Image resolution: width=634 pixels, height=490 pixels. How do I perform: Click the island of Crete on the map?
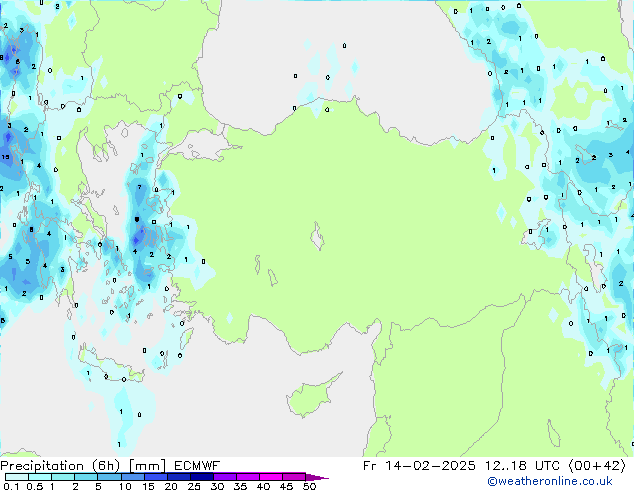point(109,366)
